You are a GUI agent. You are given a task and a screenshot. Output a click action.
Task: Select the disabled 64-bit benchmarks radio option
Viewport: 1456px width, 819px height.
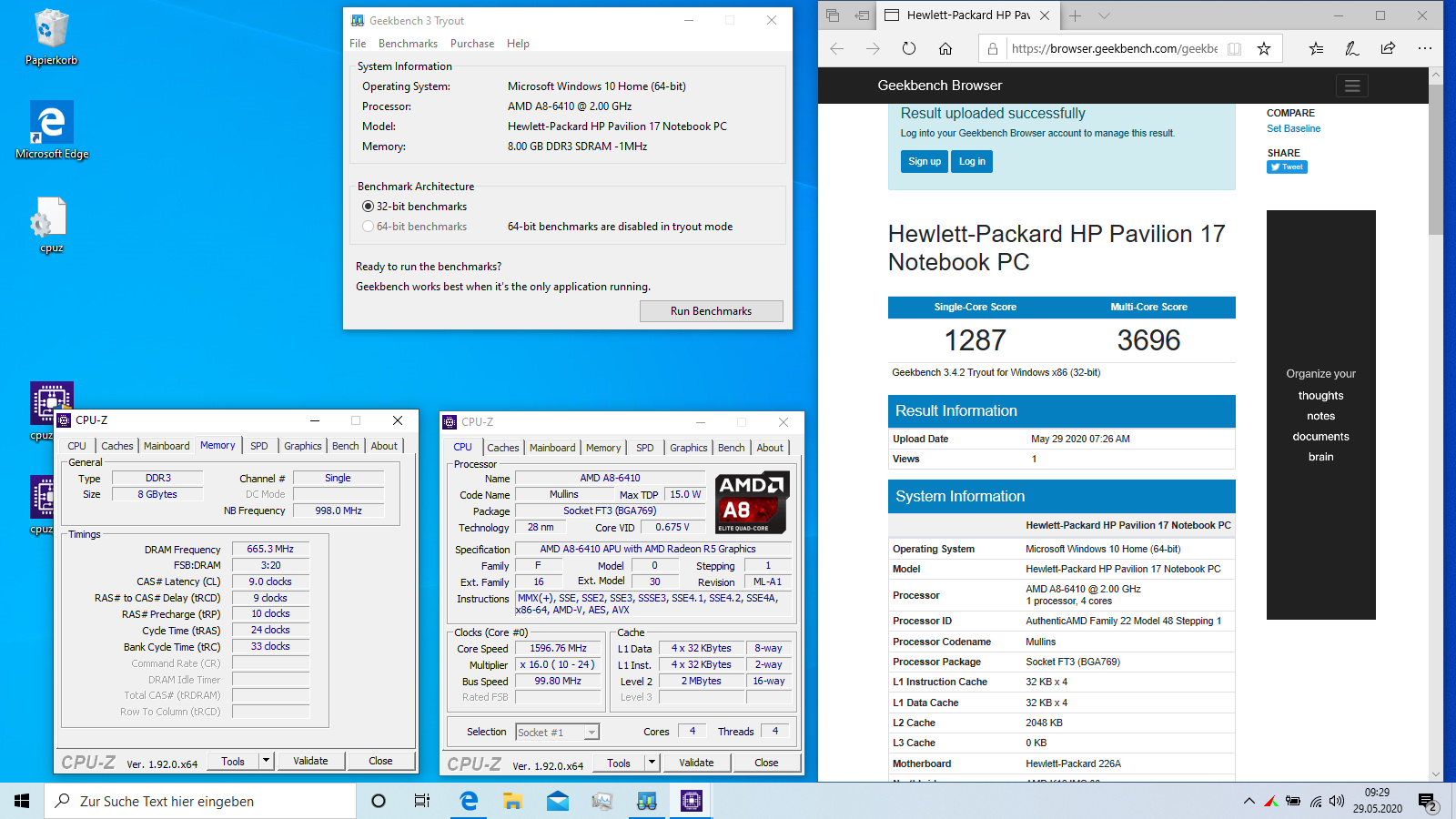(368, 227)
